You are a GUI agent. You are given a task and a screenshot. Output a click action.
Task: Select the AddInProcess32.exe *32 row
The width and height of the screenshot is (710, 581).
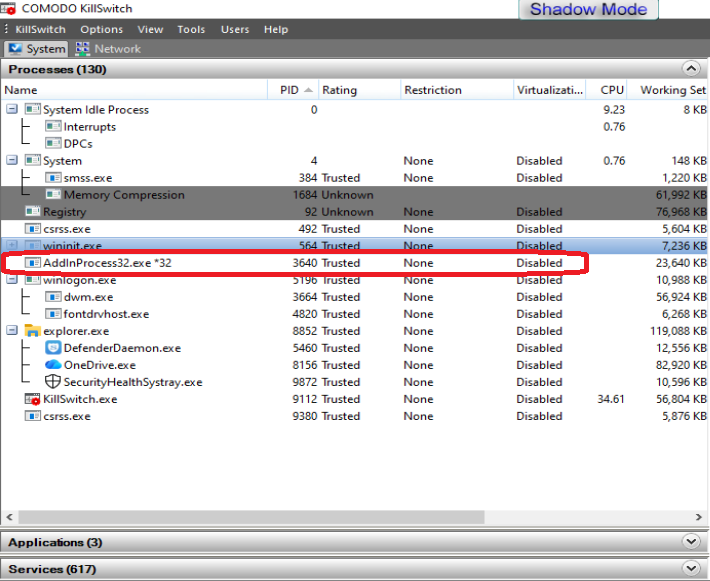tap(355, 263)
